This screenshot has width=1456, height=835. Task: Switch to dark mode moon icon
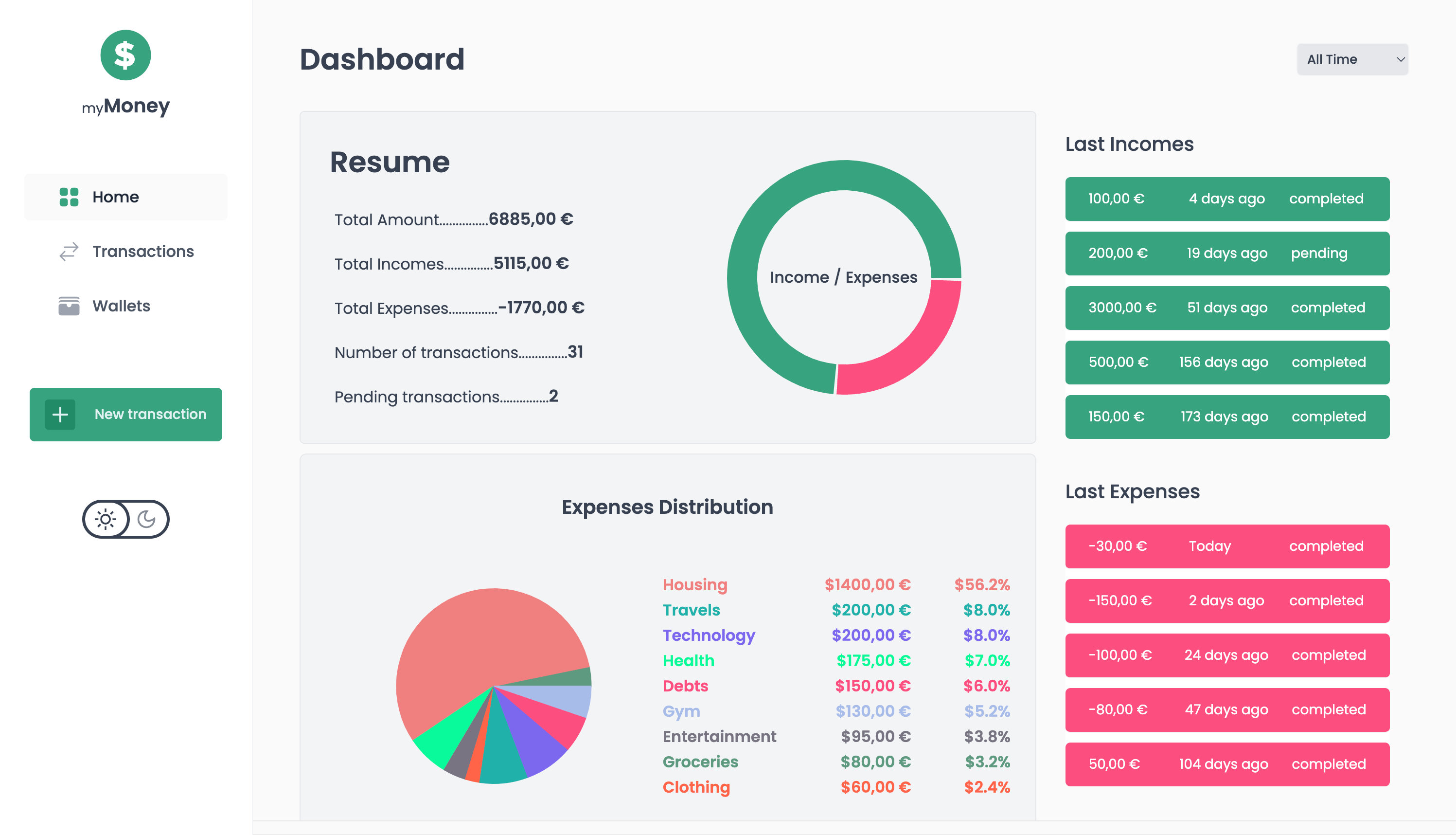pyautogui.click(x=147, y=520)
